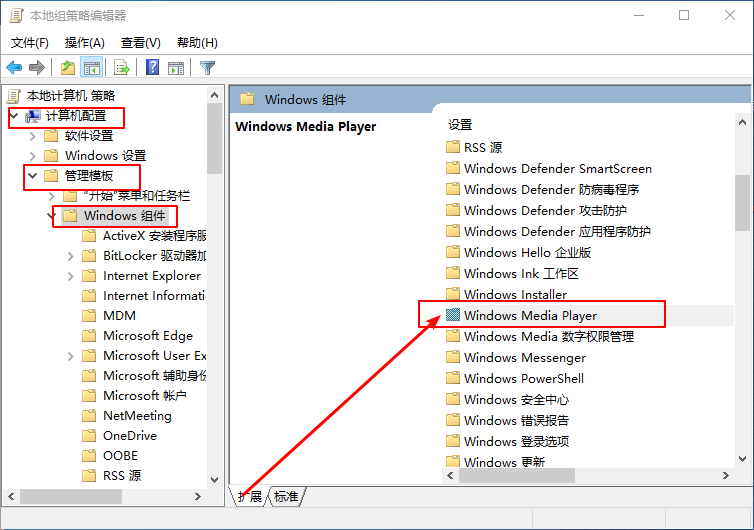Click the Up one level folder icon
Viewport: 754px width, 530px height.
coord(67,68)
